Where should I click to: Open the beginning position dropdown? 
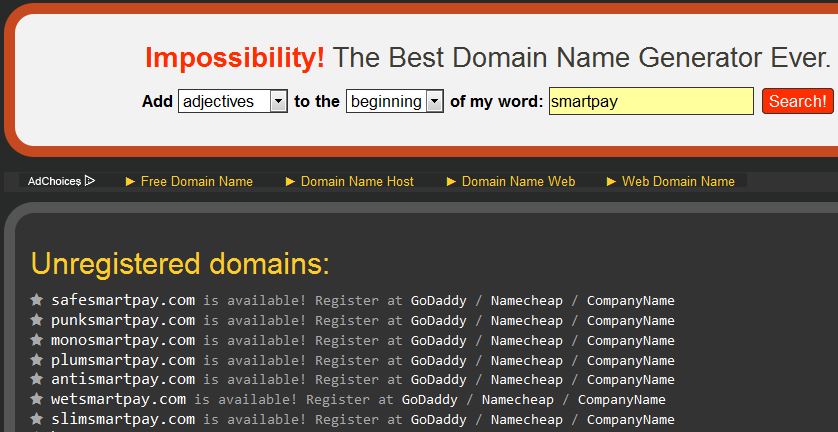[394, 101]
